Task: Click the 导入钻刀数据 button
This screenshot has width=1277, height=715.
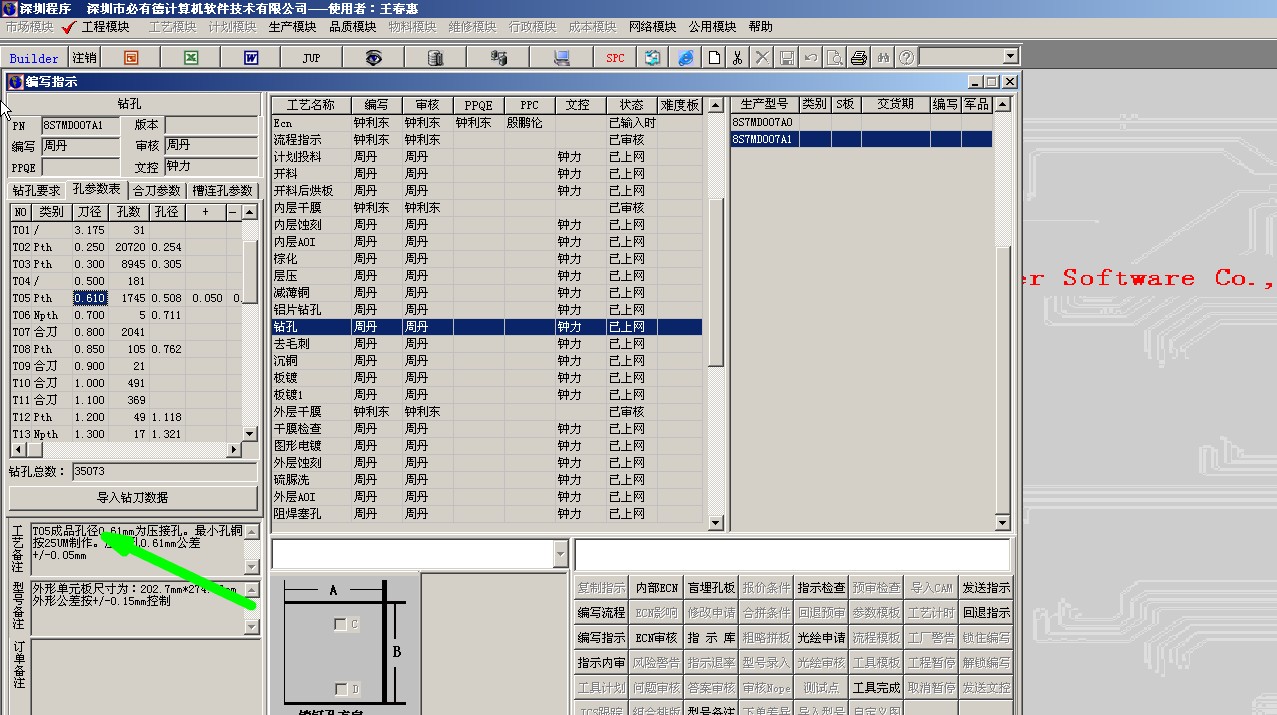Action: 133,497
